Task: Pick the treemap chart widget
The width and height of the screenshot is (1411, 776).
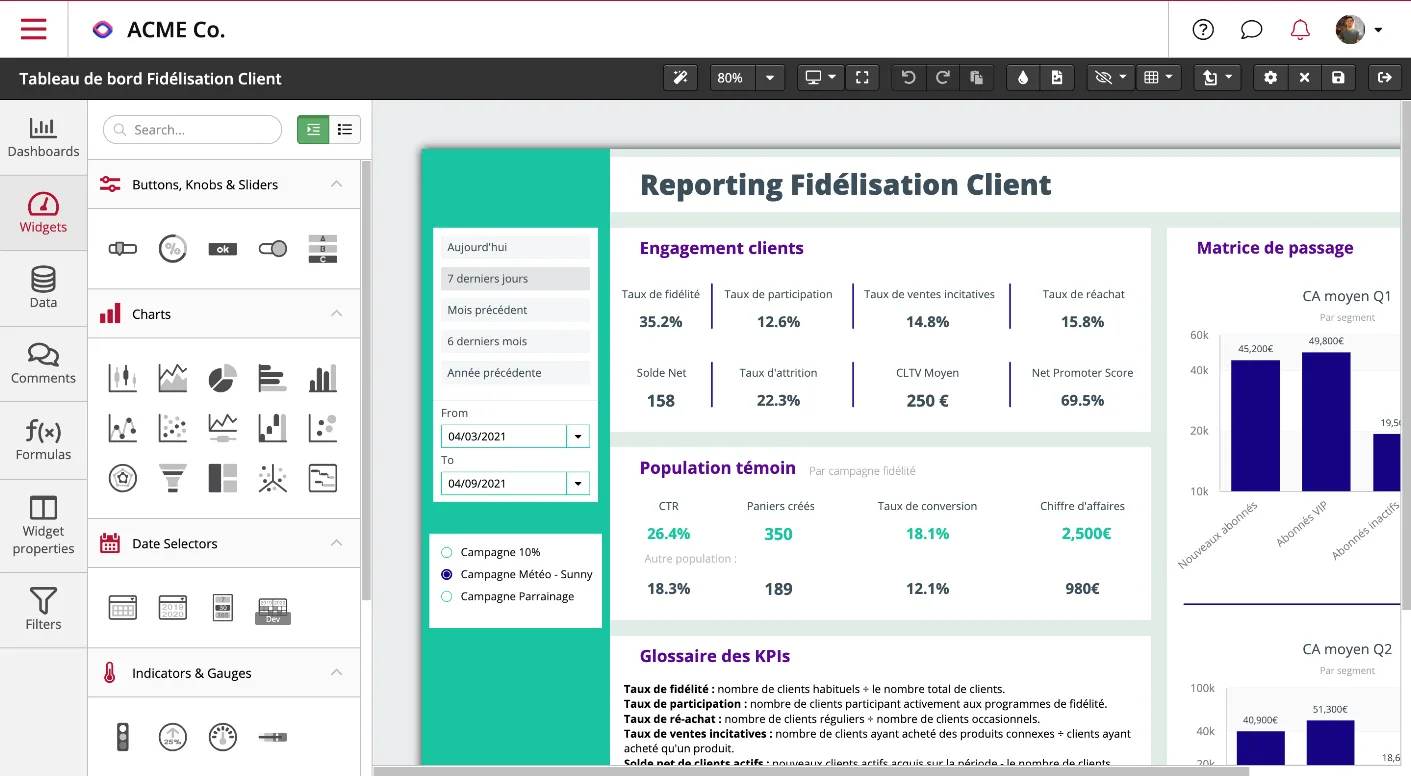Action: coord(222,478)
